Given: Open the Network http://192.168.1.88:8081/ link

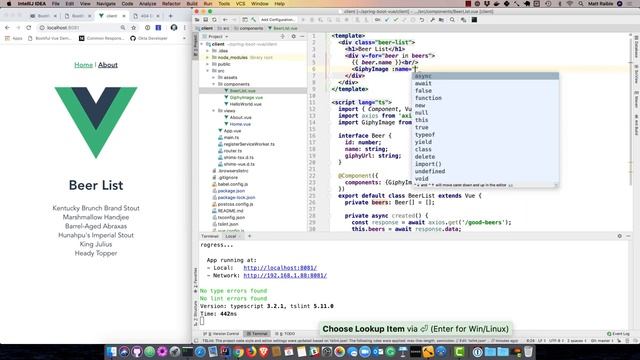Looking at the screenshot, I should coord(285,276).
